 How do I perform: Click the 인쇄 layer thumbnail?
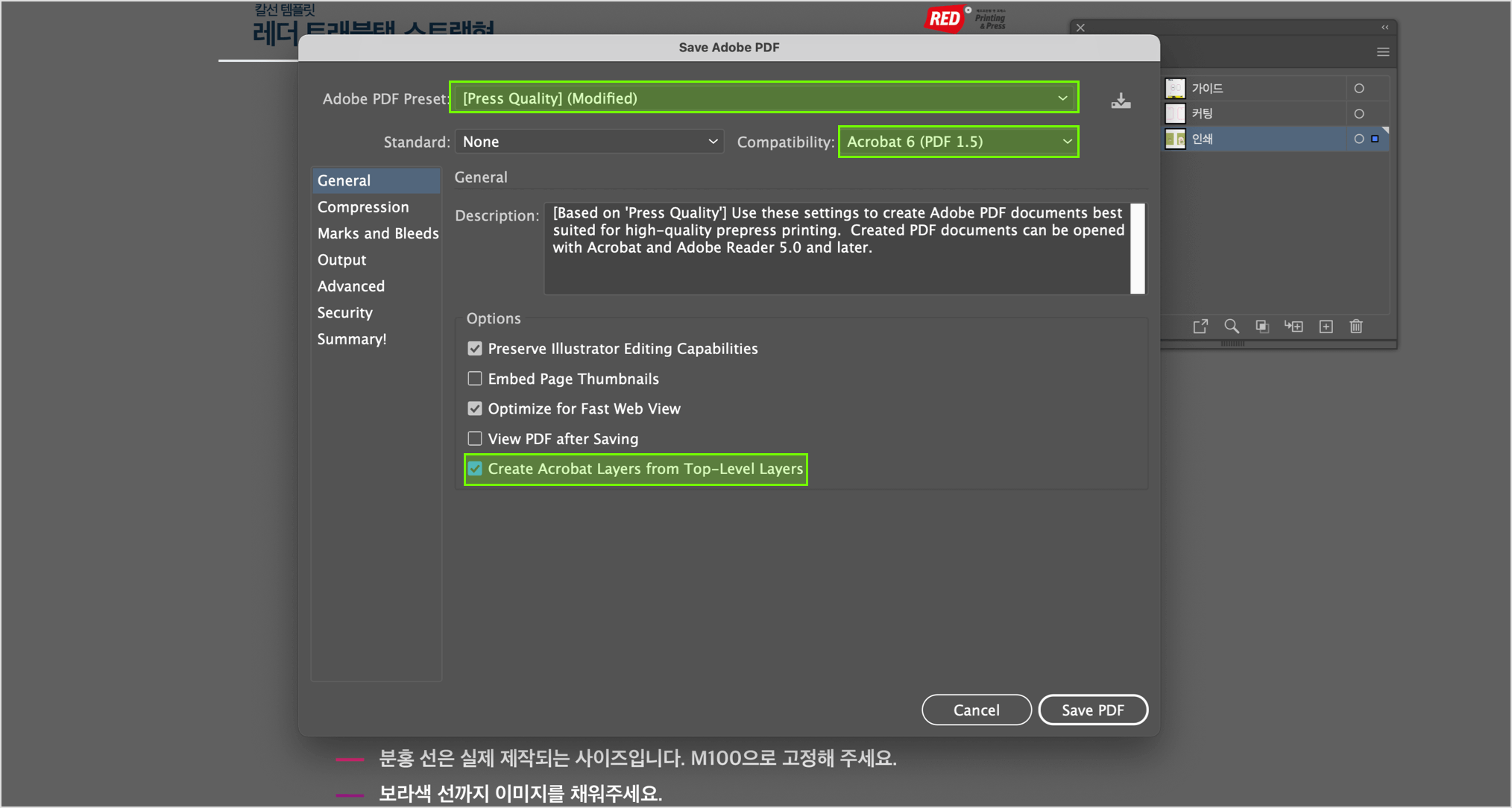1175,139
